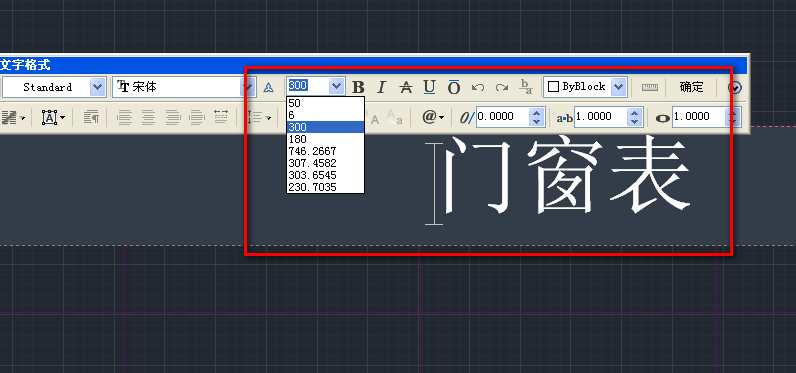This screenshot has width=796, height=373.
Task: Expand the 宋体 font dropdown
Action: (x=247, y=87)
